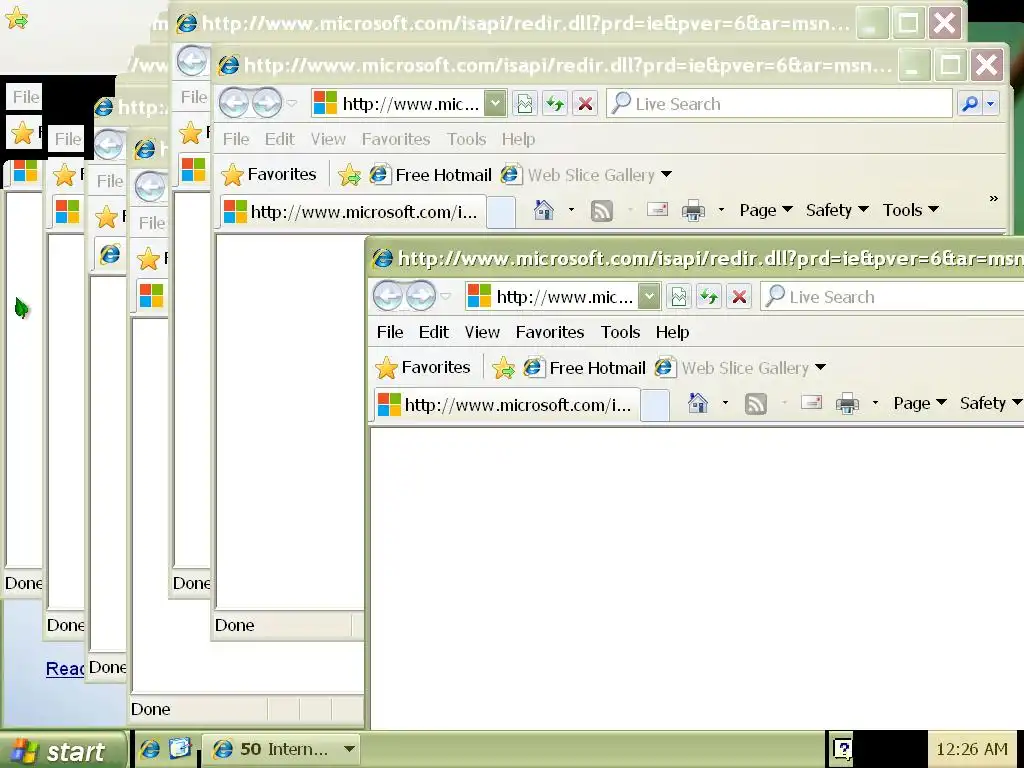Click the RSS feeds icon in the second window
The width and height of the screenshot is (1024, 768).
(601, 210)
